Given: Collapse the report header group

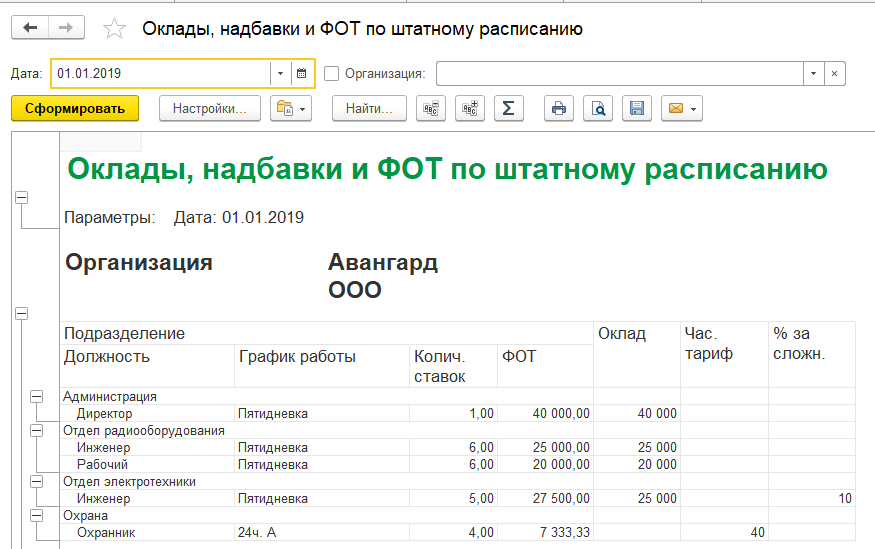Looking at the screenshot, I should pyautogui.click(x=22, y=198).
